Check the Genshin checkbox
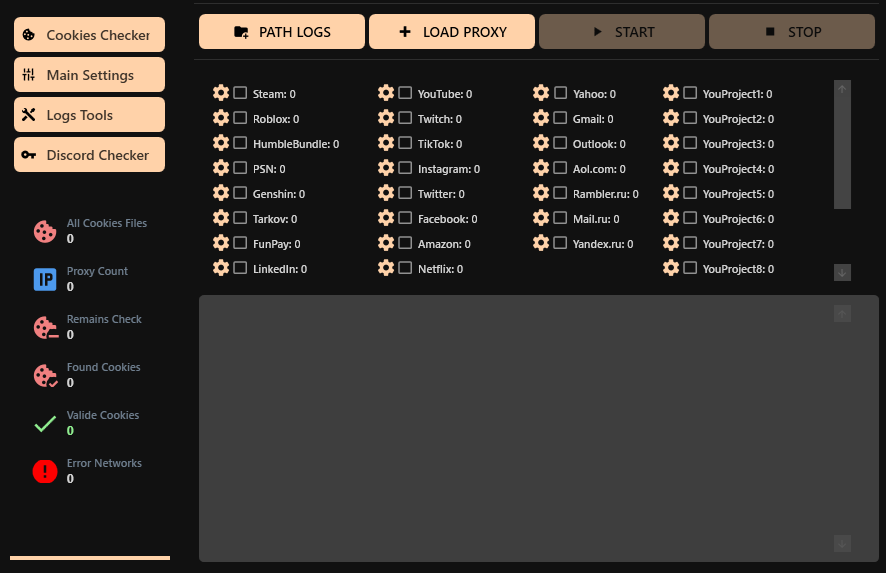Image resolution: width=886 pixels, height=573 pixels. coord(240,193)
